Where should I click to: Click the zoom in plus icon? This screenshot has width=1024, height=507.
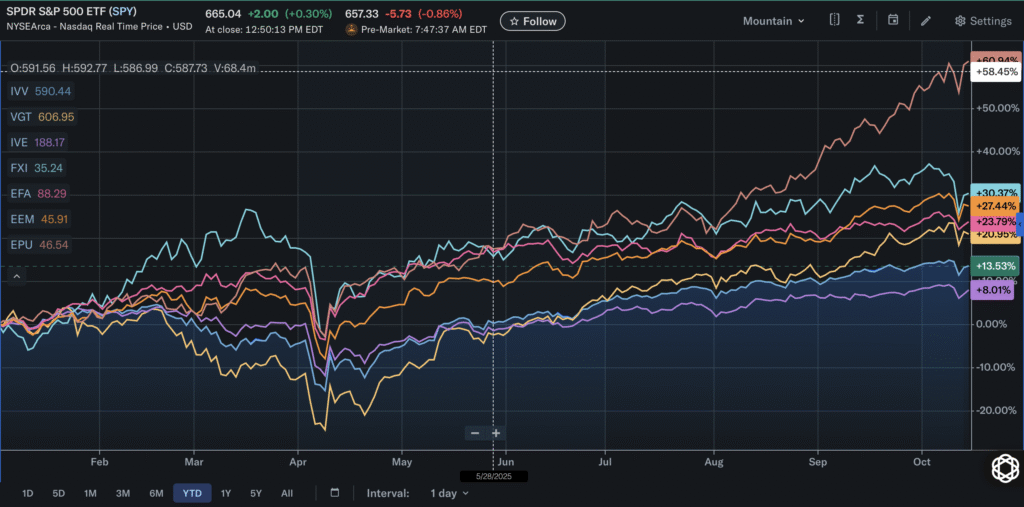[496, 433]
